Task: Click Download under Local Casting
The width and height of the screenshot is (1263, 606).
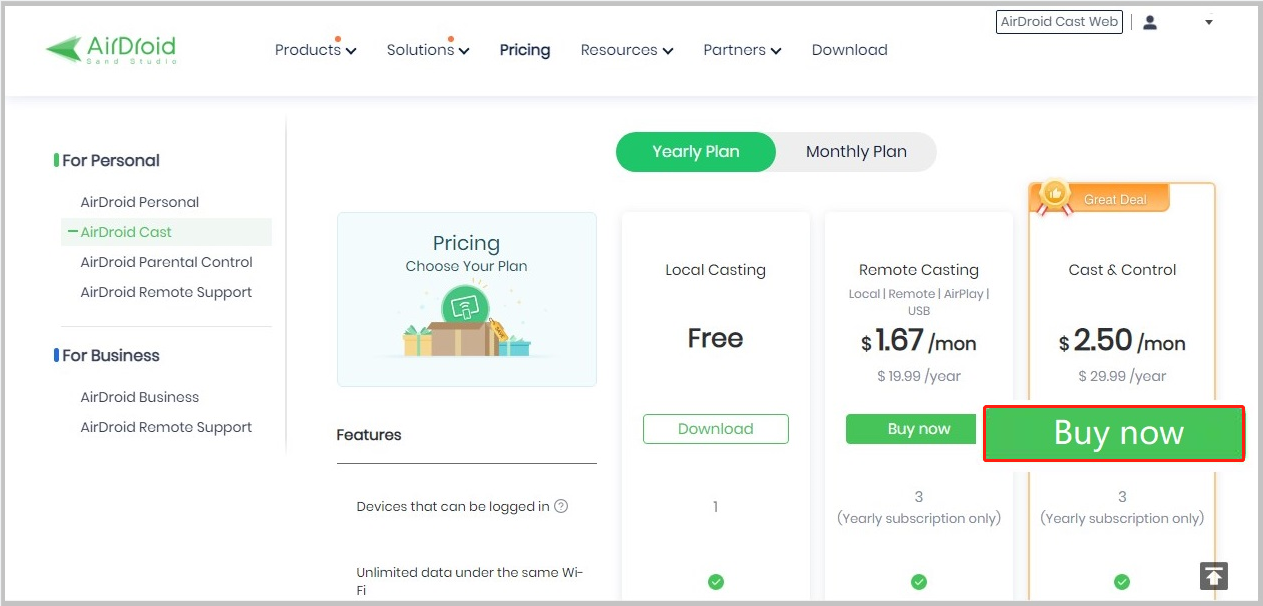Action: click(x=716, y=429)
